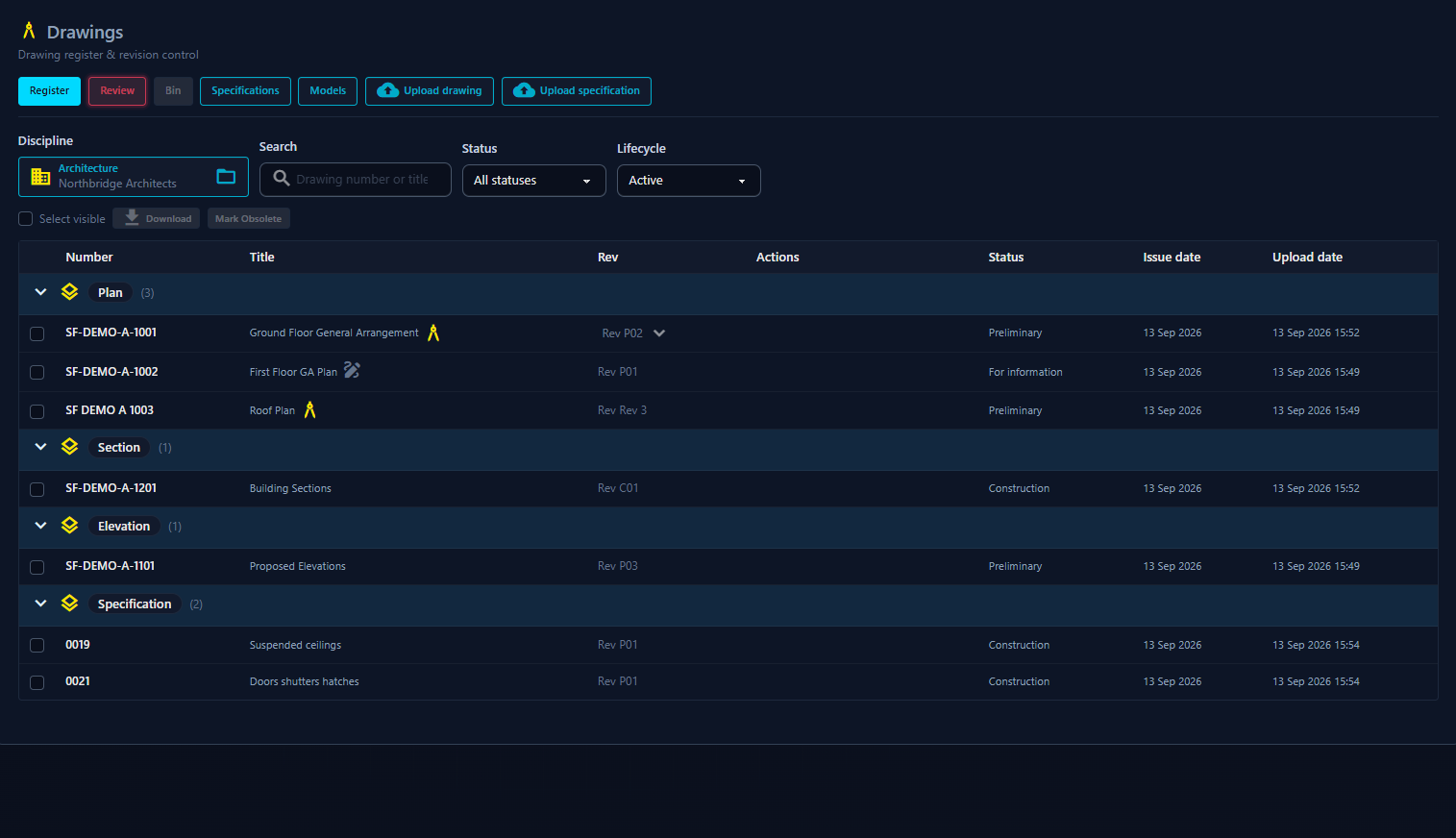The image size is (1456, 838).
Task: Open the discipline folder icon
Action: (x=226, y=176)
